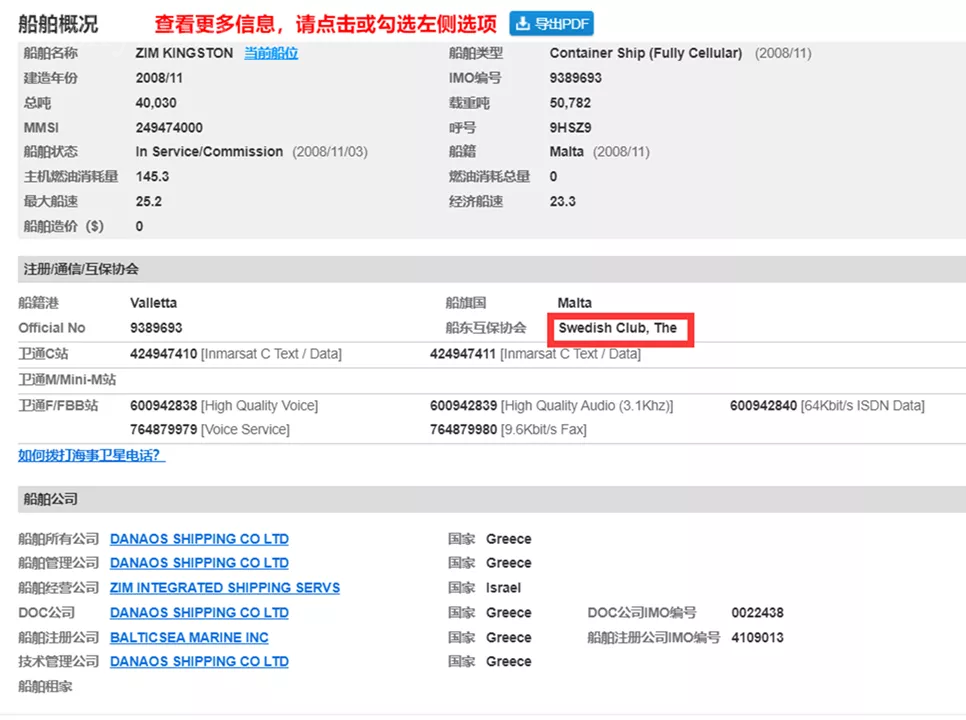Select ship type Container Ship (Fully Cellular)
This screenshot has height=720, width=966.
click(x=646, y=53)
